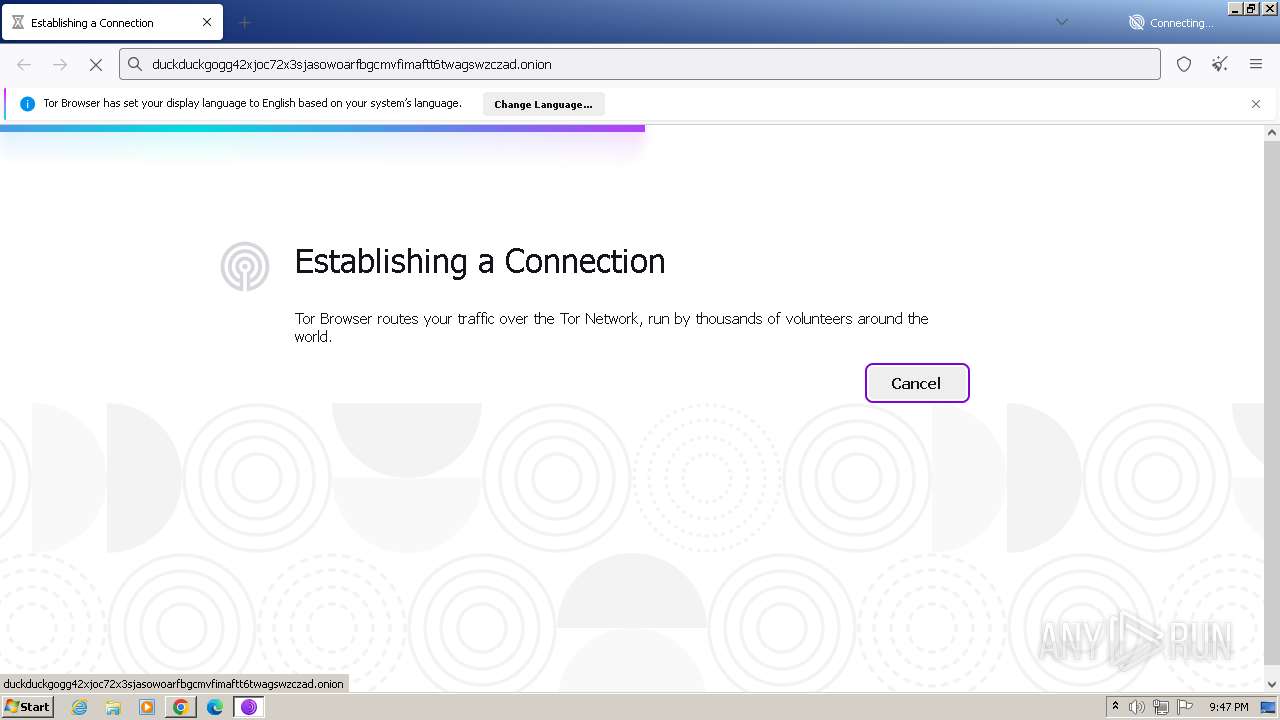Expand the list all tabs chevron

point(1062,22)
